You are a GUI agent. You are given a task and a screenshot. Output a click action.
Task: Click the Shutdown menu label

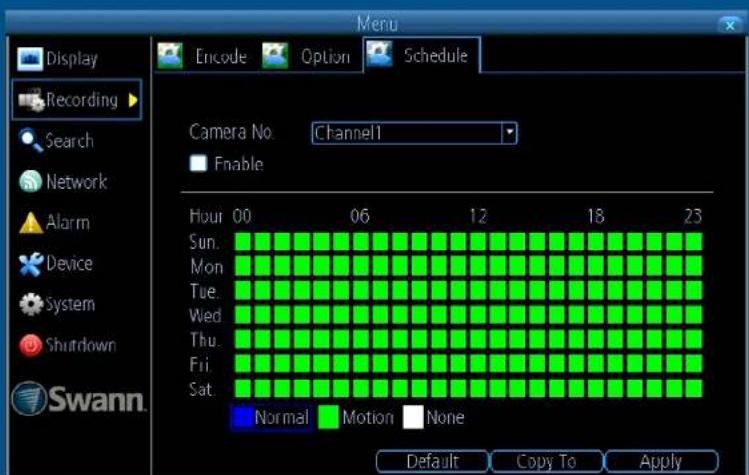(81, 345)
